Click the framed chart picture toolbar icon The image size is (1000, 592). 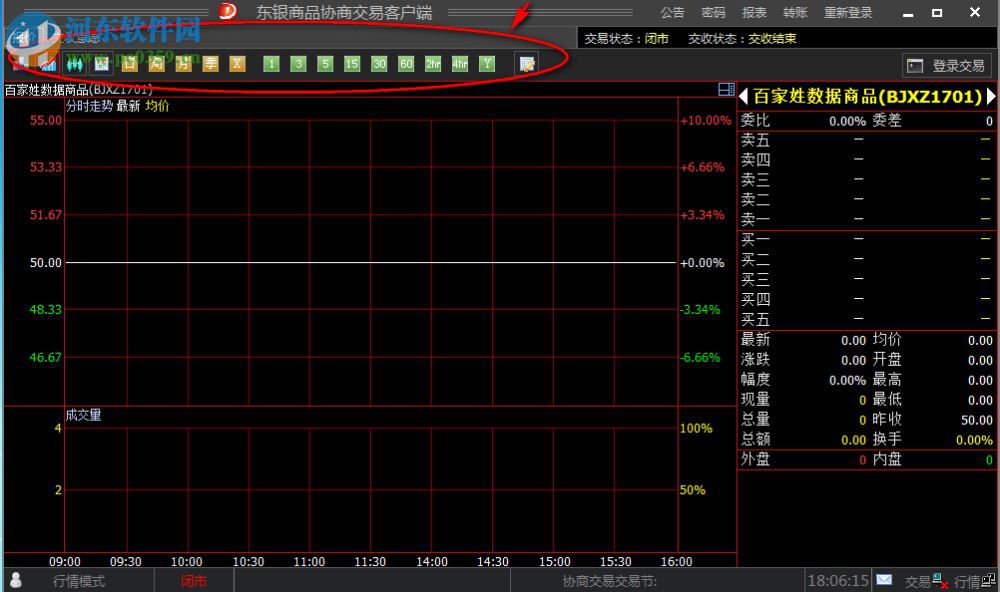coord(102,64)
